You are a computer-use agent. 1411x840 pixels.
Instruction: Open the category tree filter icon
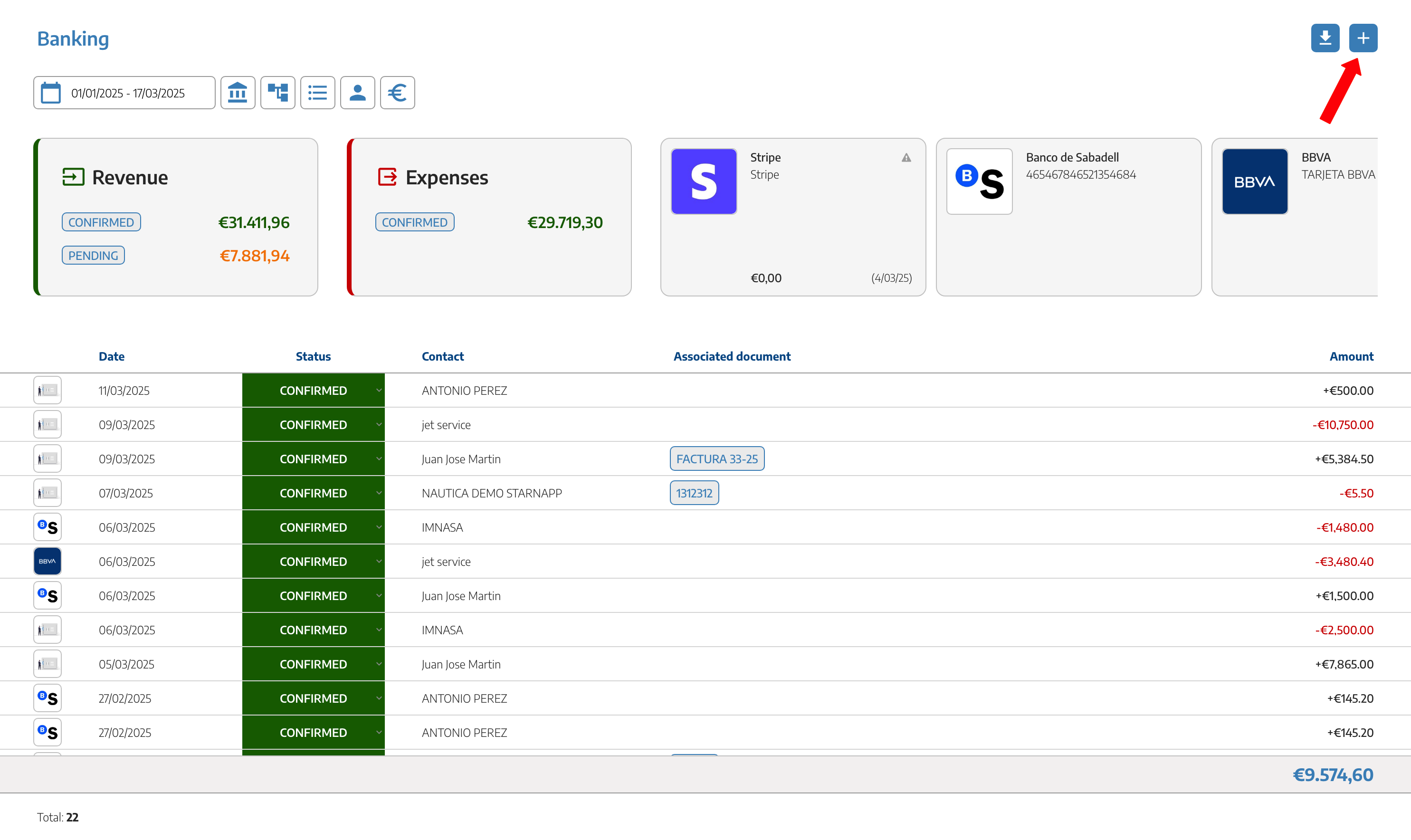click(x=278, y=93)
